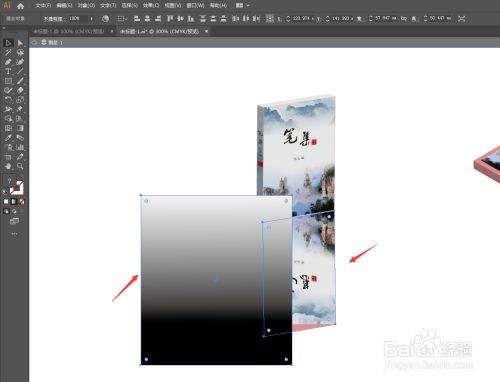Select the Rotate tool
500x382 pixels.
click(8, 99)
